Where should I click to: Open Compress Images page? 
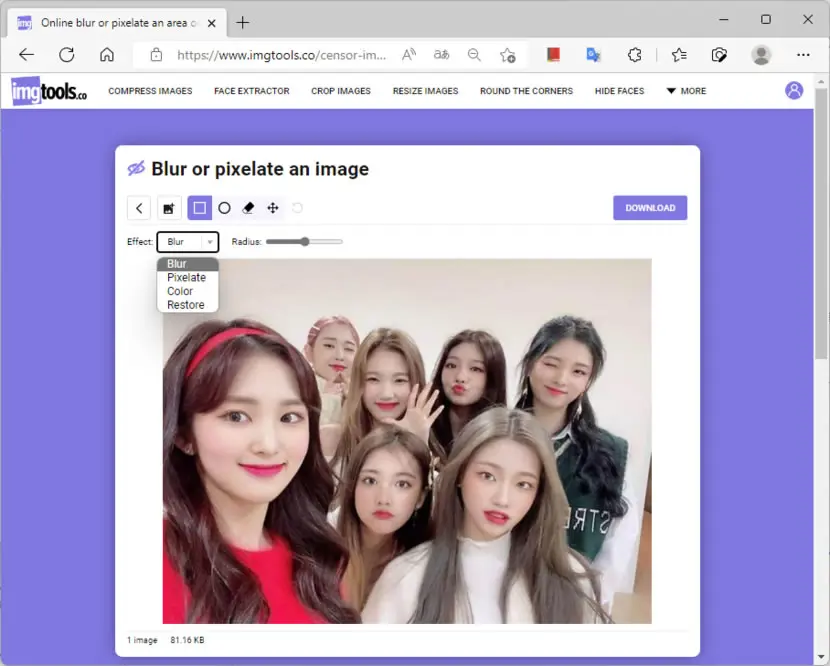click(x=150, y=91)
